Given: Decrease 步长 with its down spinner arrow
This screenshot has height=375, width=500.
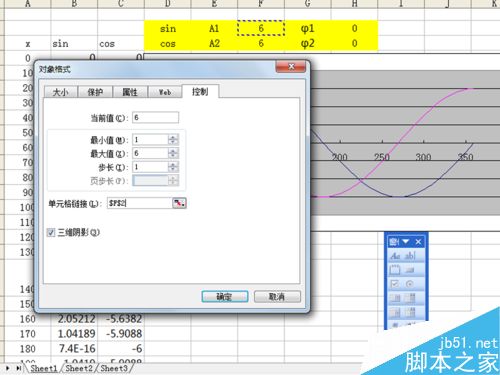Looking at the screenshot, I should point(173,170).
